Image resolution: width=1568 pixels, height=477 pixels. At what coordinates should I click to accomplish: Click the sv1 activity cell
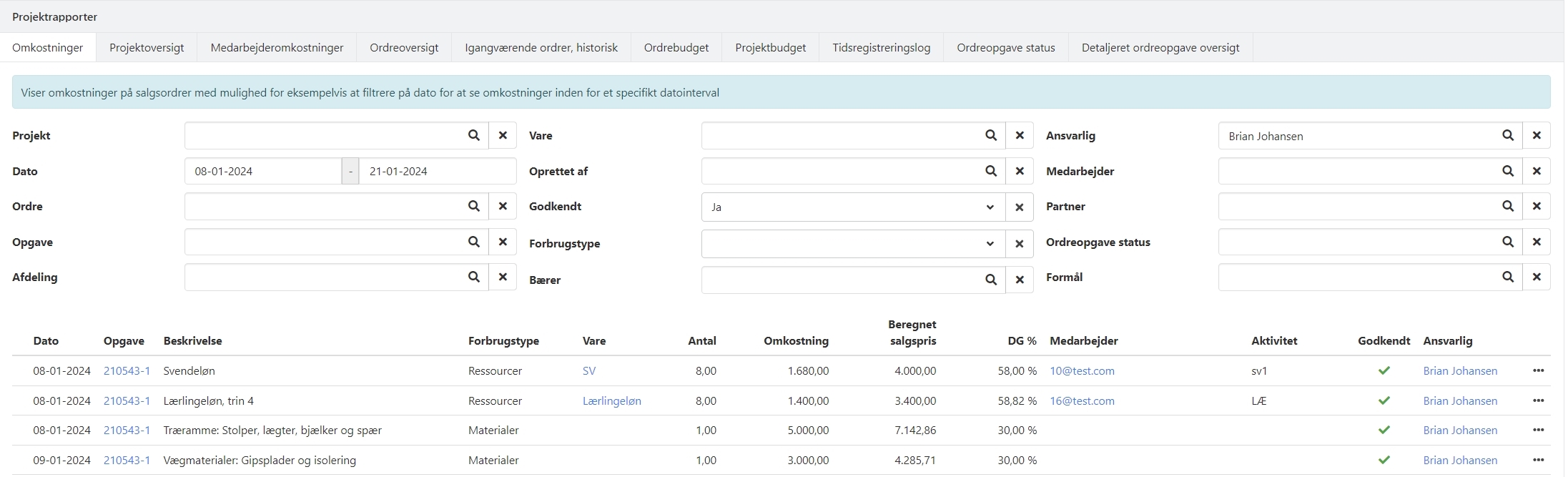pyautogui.click(x=1259, y=370)
